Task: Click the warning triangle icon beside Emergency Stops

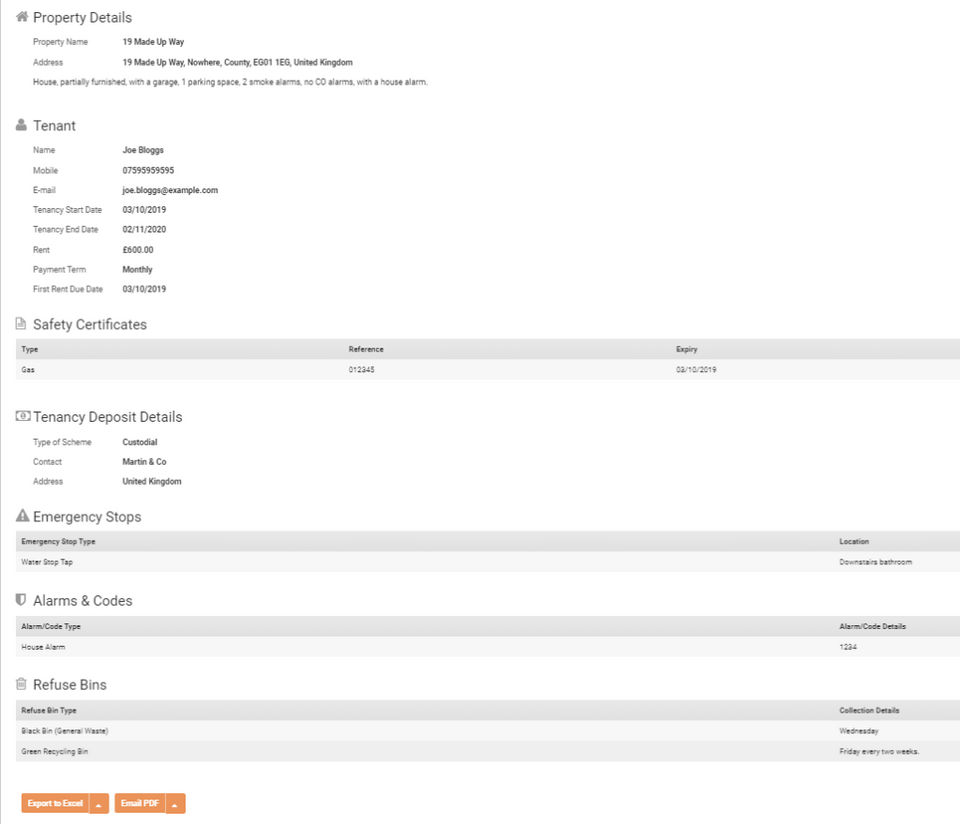Action: pyautogui.click(x=23, y=515)
